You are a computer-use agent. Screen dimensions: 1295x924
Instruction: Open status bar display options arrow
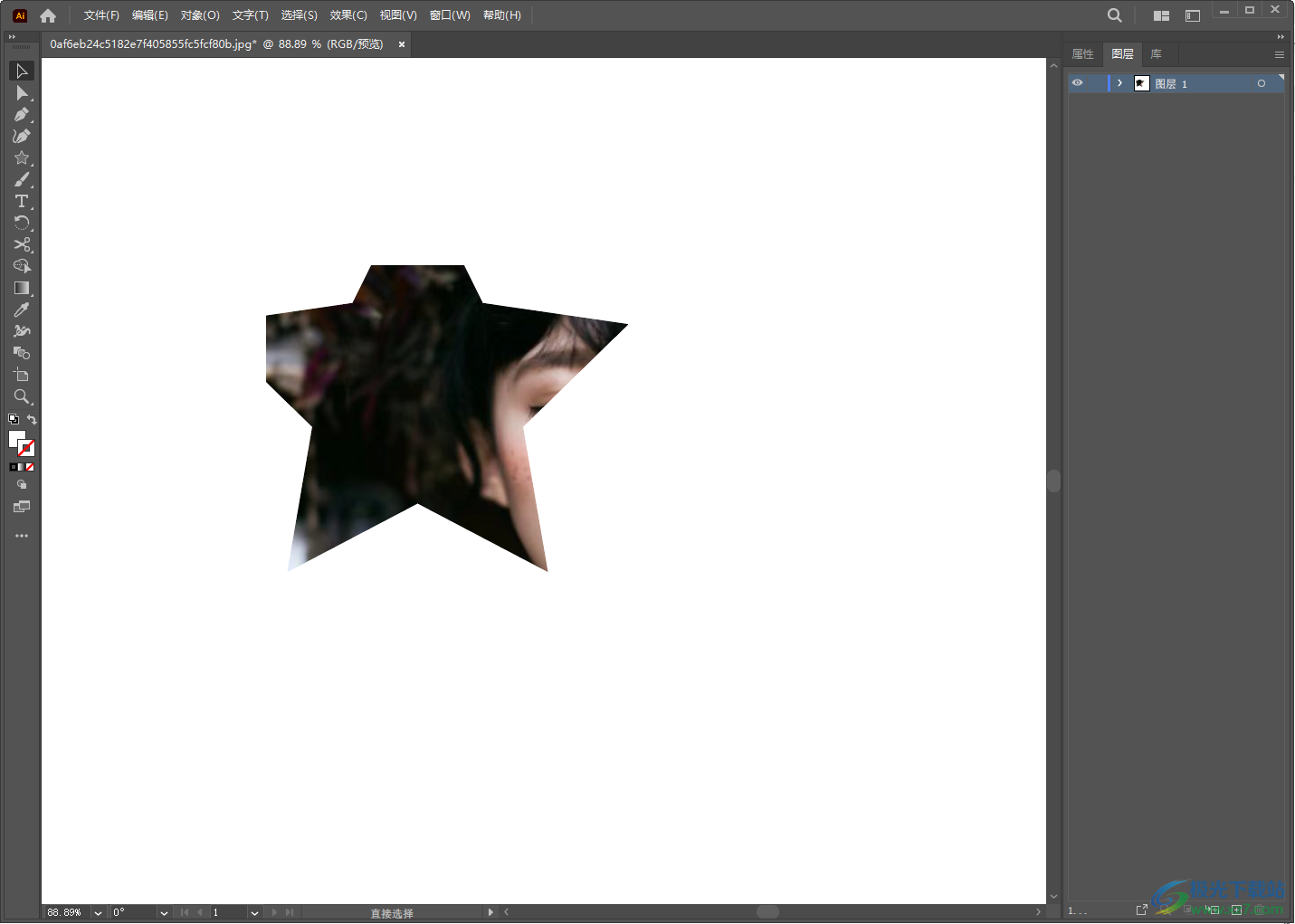point(490,912)
